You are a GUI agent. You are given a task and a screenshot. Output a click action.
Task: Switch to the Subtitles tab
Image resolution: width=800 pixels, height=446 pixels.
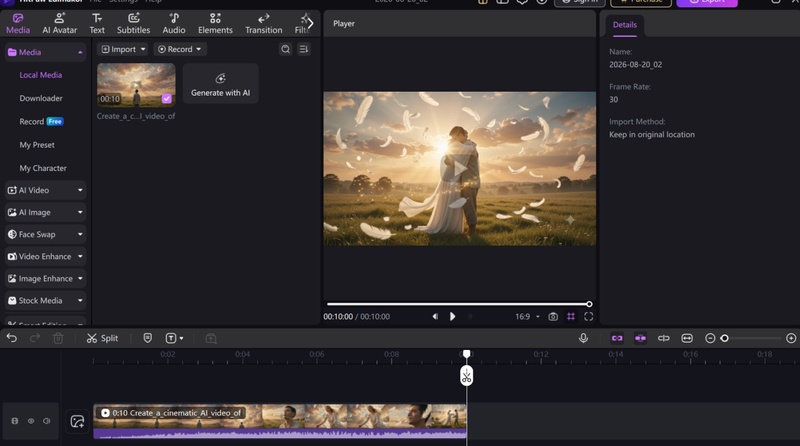pyautogui.click(x=133, y=23)
